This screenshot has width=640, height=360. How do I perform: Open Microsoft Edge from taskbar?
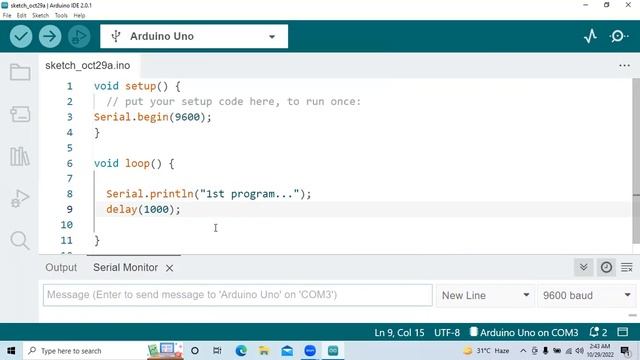pyautogui.click(x=241, y=351)
